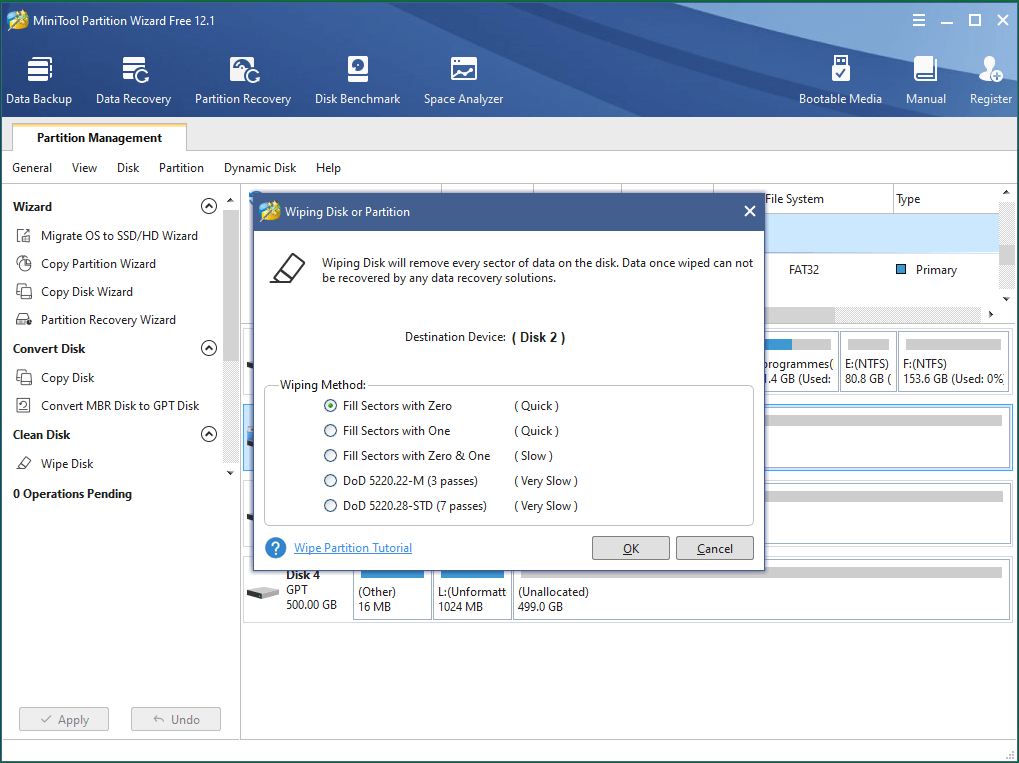Click the blue Primary type swatch
The height and width of the screenshot is (763, 1019).
tap(901, 269)
